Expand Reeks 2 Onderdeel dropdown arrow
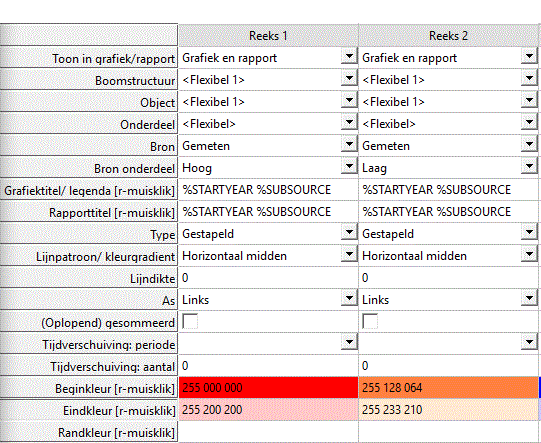The image size is (541, 443). click(529, 122)
